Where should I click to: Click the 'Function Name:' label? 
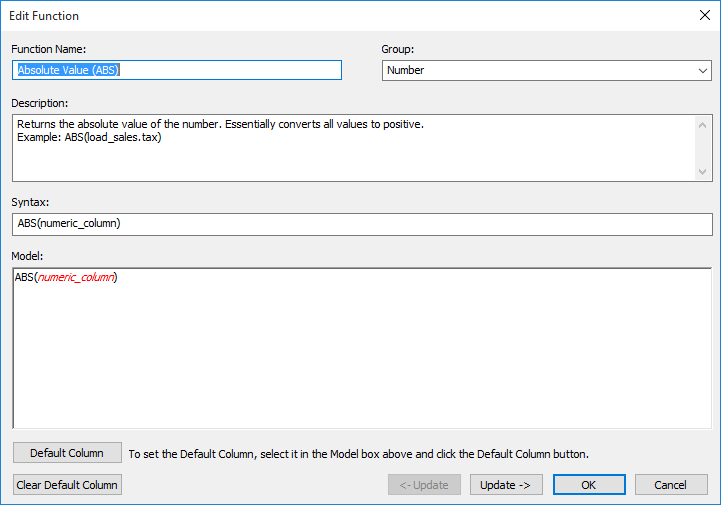tap(49, 49)
